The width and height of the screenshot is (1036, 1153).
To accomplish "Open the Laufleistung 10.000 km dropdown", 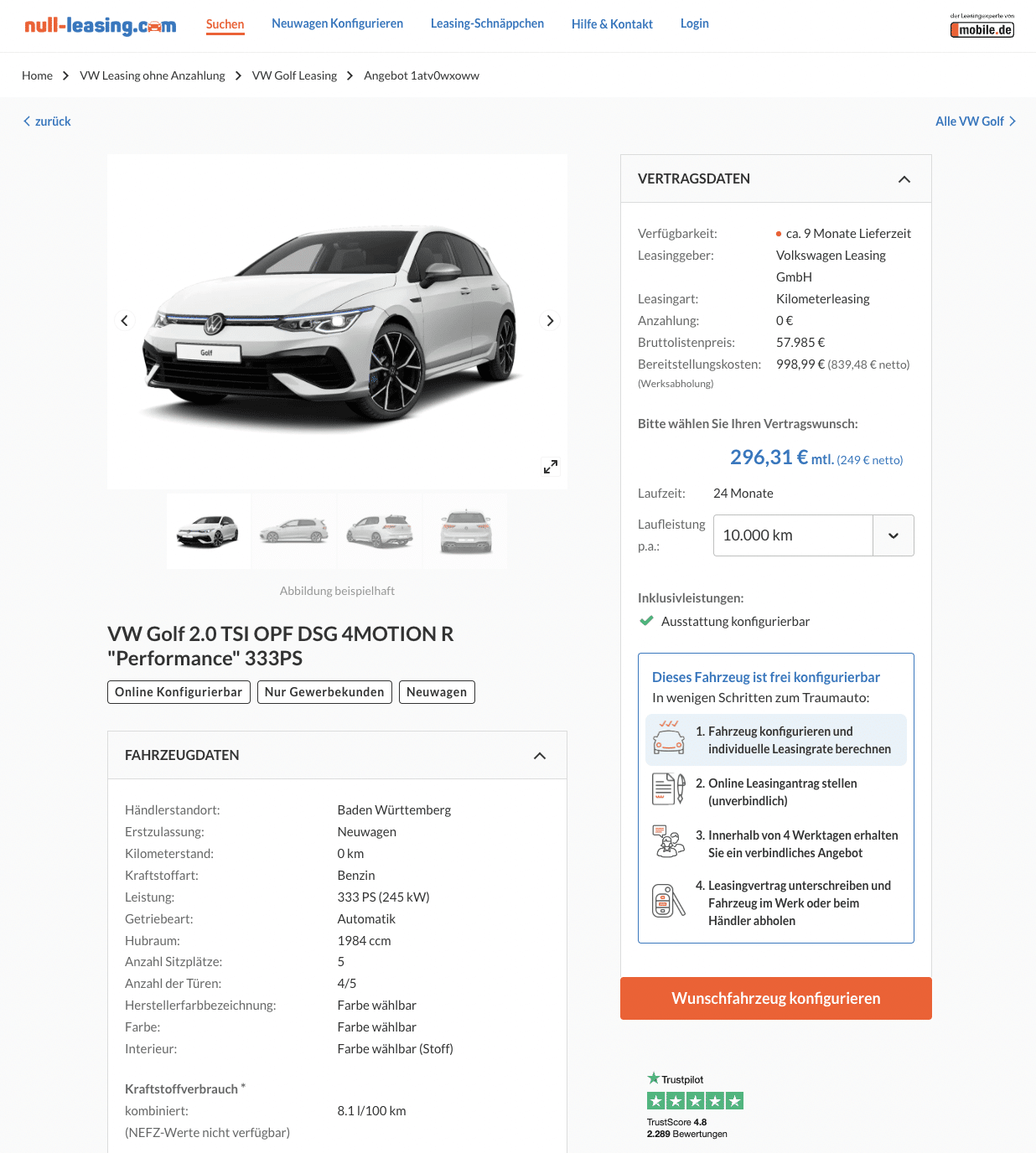I will click(813, 535).
